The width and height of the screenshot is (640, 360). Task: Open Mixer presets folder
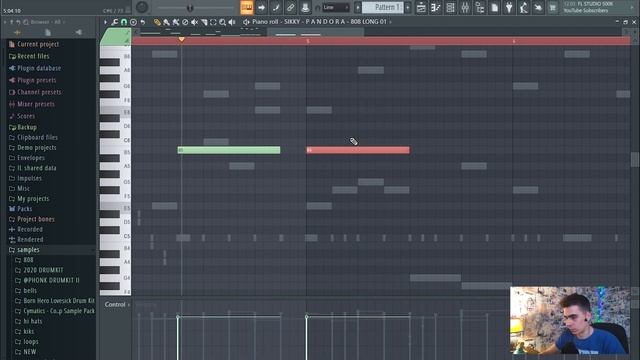pyautogui.click(x=32, y=104)
